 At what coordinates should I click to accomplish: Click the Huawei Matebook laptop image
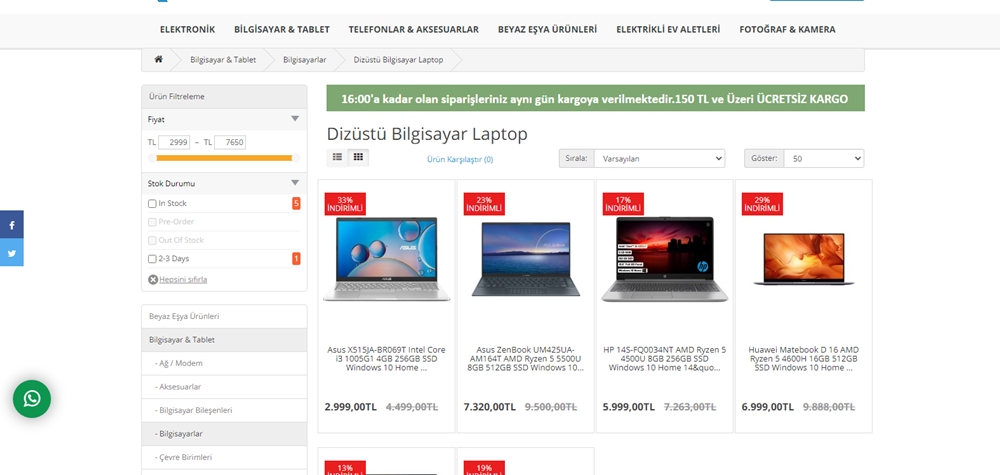(804, 259)
